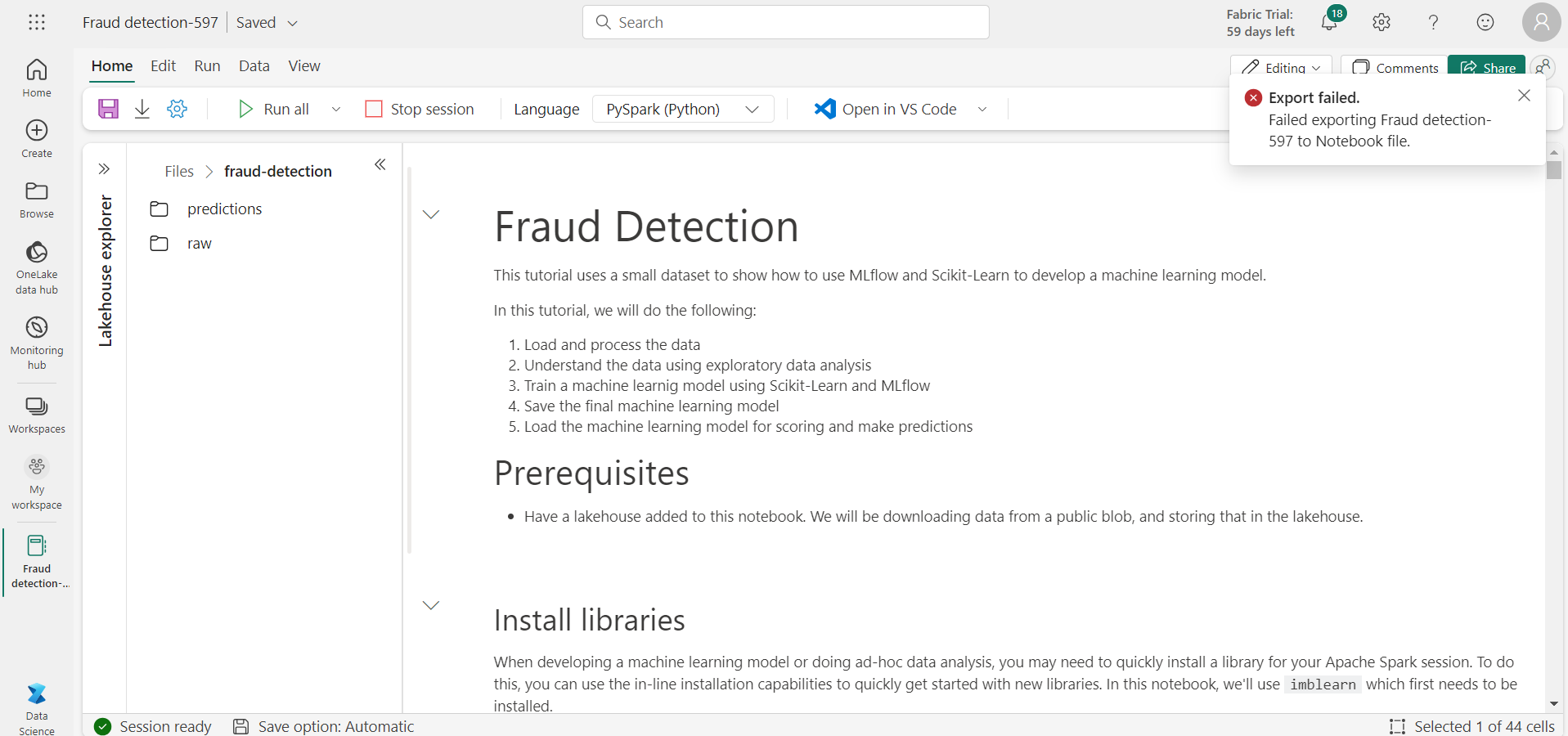Open the Data Science experience switcher
This screenshot has width=1568, height=736.
coord(36,704)
